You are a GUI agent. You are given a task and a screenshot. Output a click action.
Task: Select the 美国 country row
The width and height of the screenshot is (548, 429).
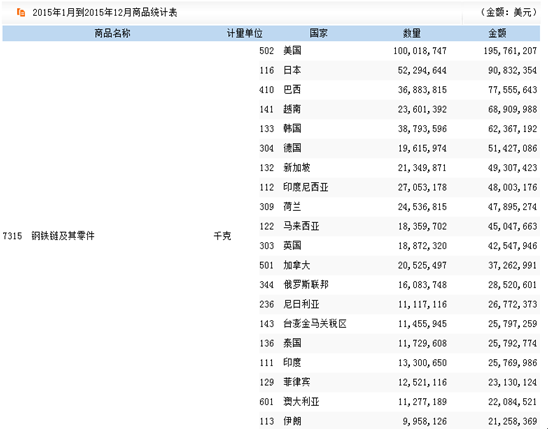pyautogui.click(x=399, y=51)
